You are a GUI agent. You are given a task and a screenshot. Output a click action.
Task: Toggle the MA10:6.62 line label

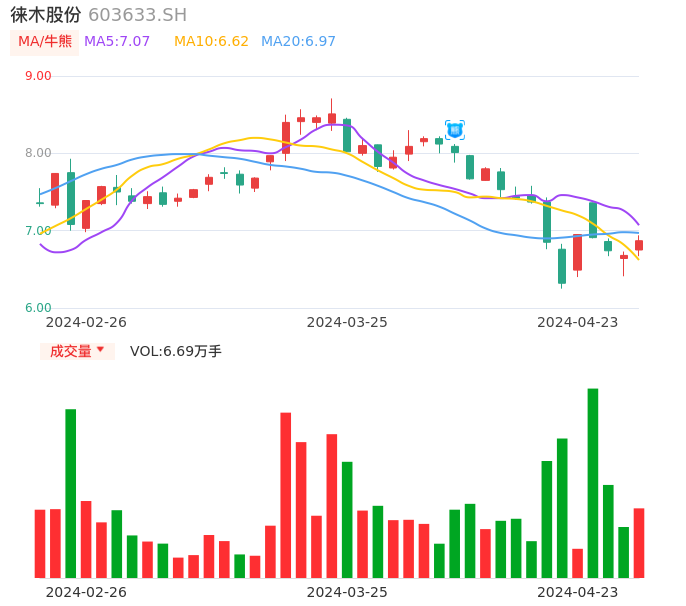pyautogui.click(x=211, y=42)
